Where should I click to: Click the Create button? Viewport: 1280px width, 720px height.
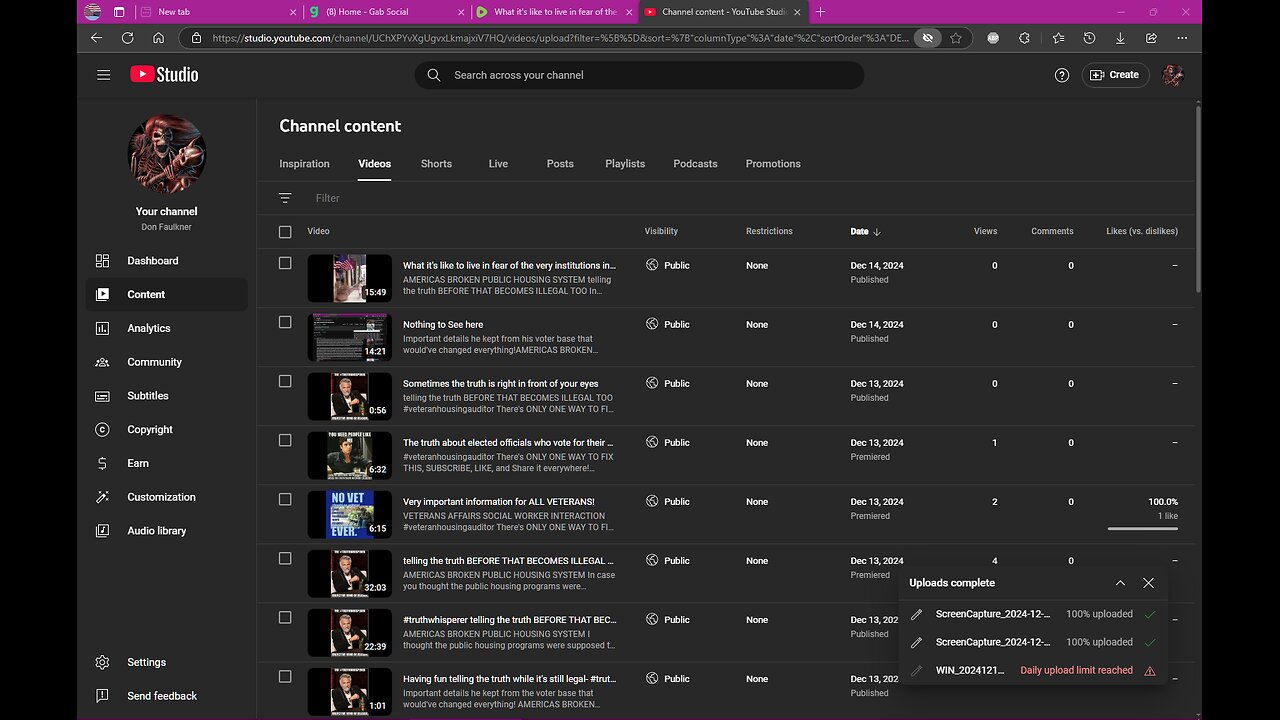1115,75
